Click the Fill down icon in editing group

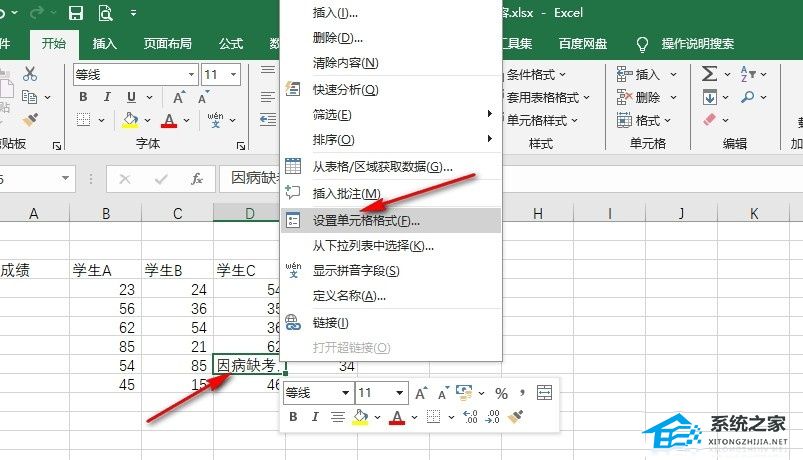(710, 97)
